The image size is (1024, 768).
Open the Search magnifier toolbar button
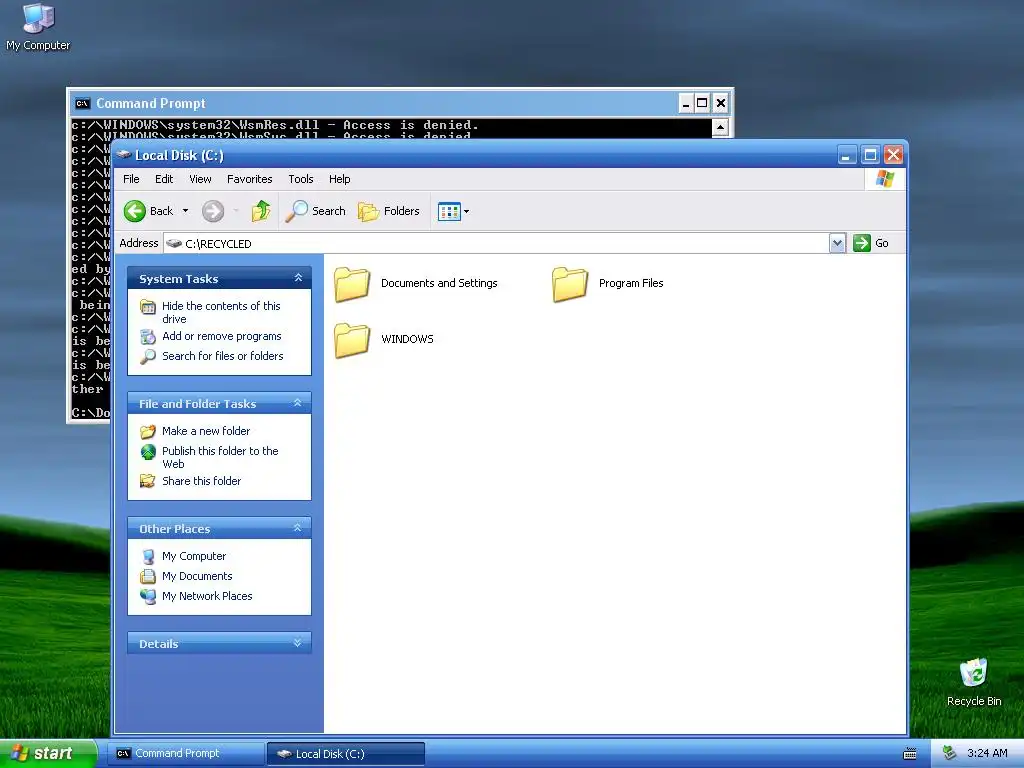315,211
